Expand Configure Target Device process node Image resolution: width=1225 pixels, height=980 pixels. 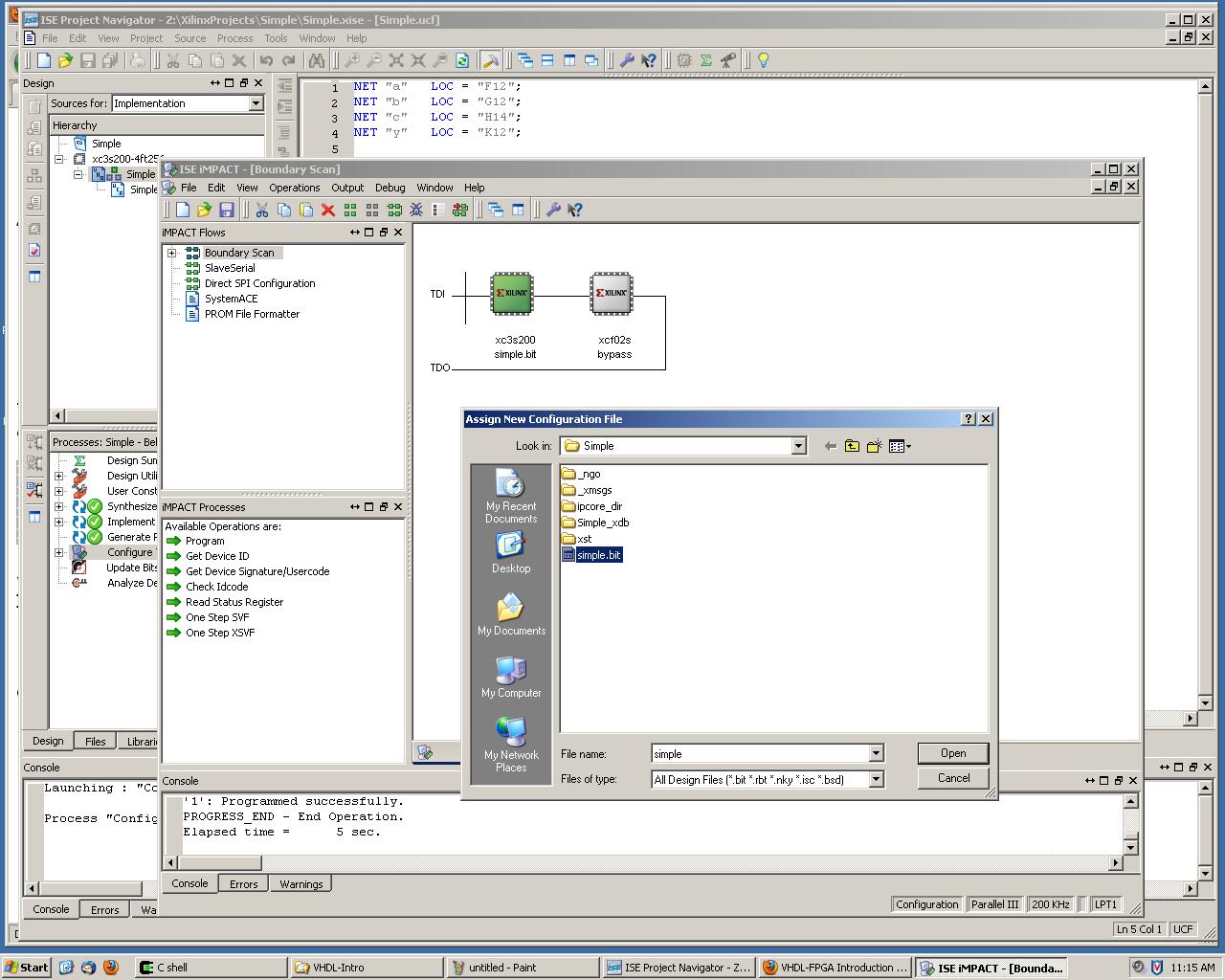59,552
